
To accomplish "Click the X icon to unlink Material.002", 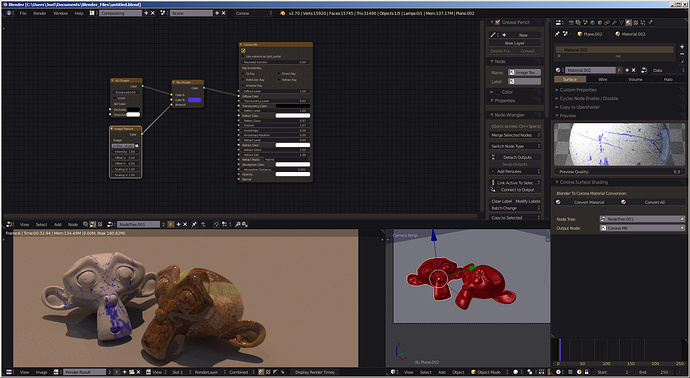I will coord(633,70).
